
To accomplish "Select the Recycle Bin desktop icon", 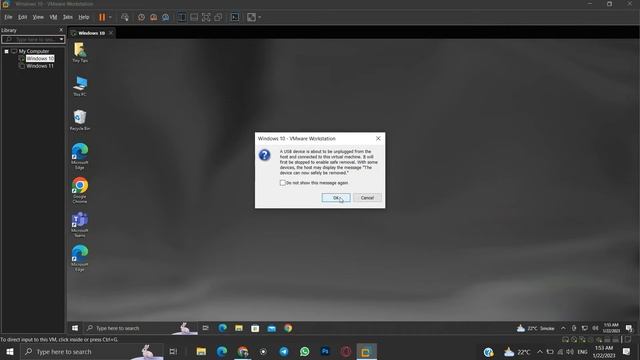I will [x=80, y=120].
